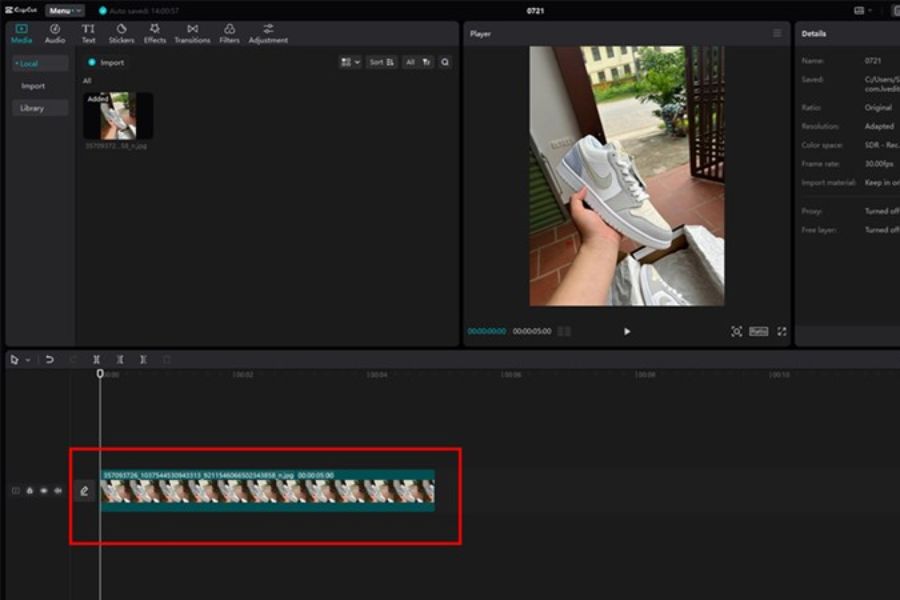
Task: Click the timeline playhead marker
Action: tap(100, 374)
